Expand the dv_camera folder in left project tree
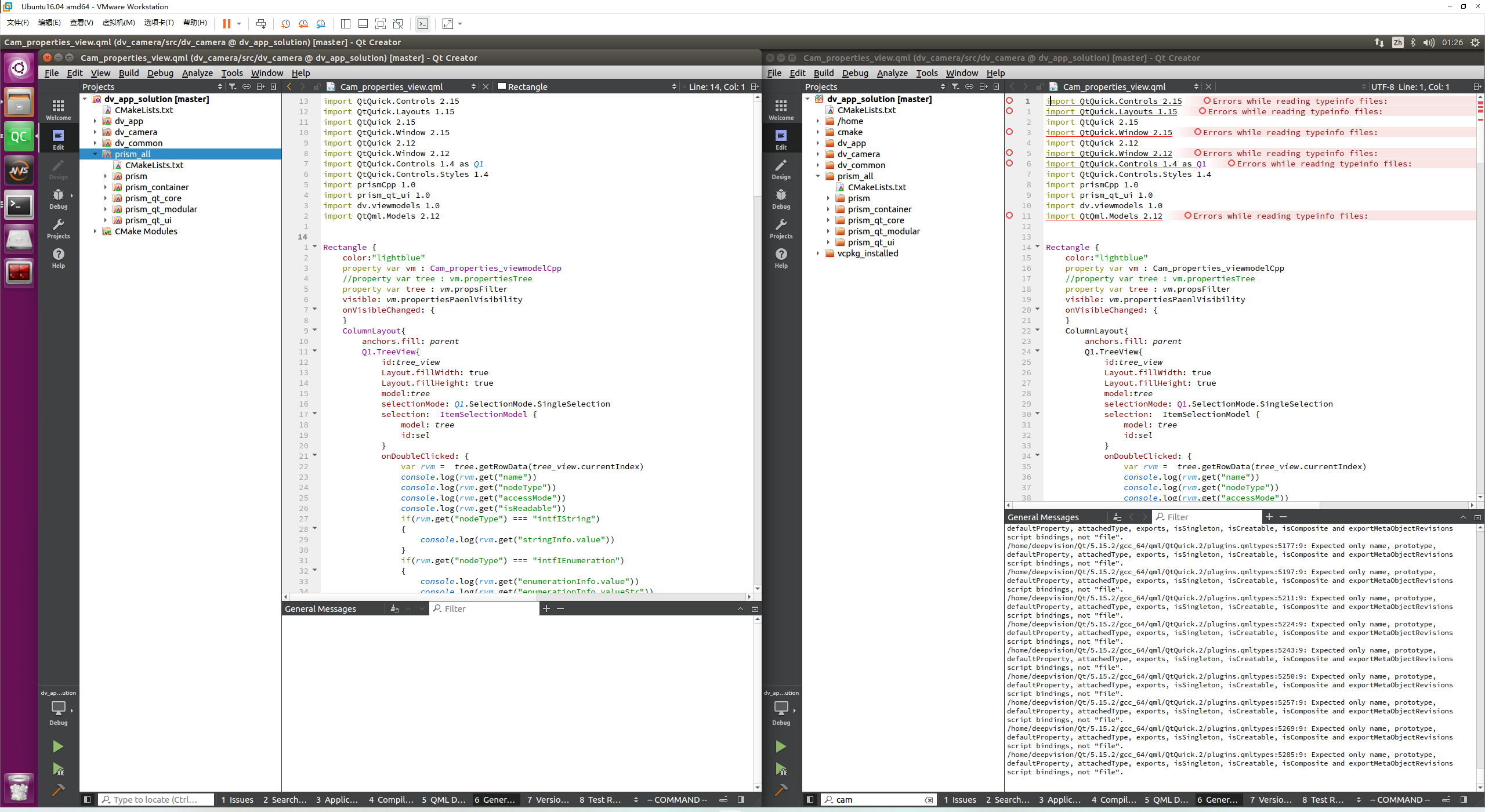This screenshot has width=1485, height=812. pyautogui.click(x=95, y=132)
